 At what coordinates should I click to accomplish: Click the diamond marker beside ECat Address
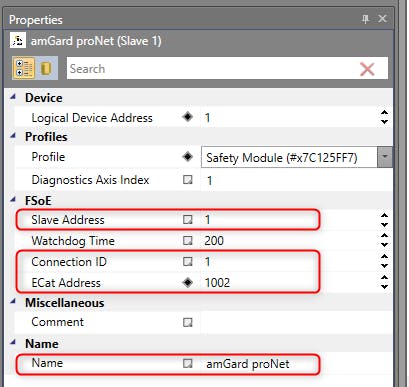pos(188,283)
